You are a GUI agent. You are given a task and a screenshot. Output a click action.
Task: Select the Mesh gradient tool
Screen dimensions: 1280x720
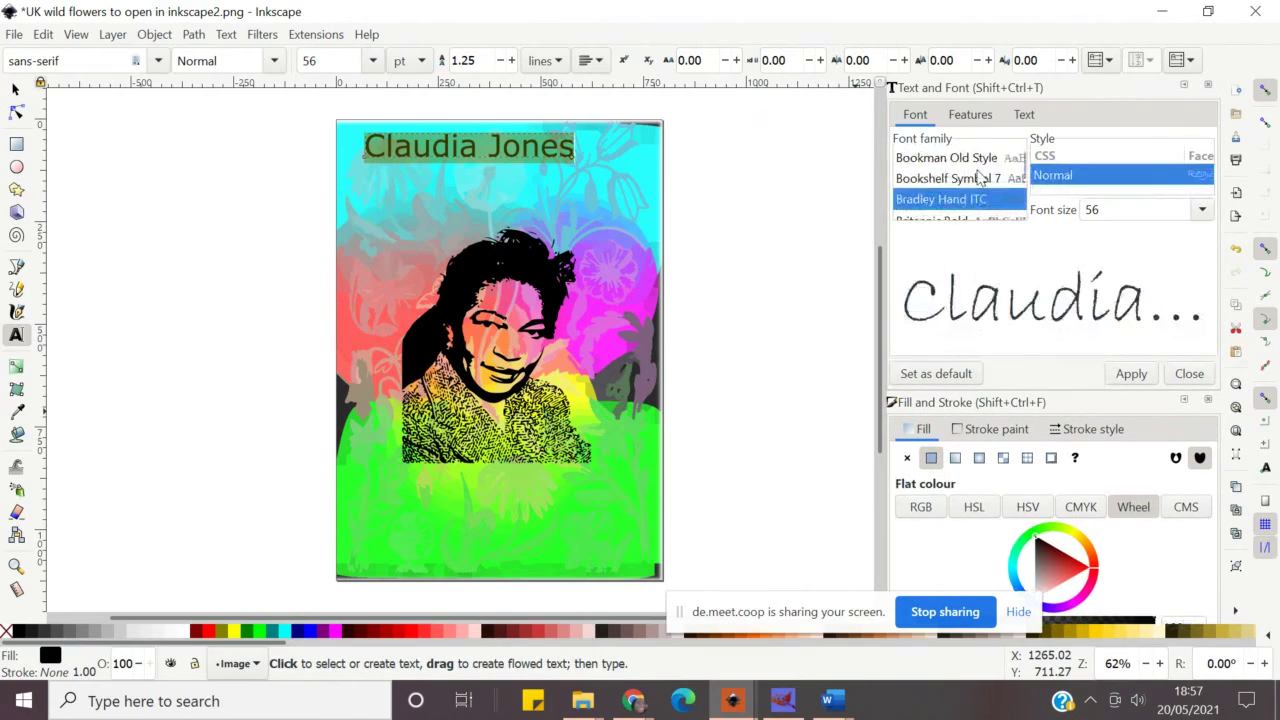(16, 389)
